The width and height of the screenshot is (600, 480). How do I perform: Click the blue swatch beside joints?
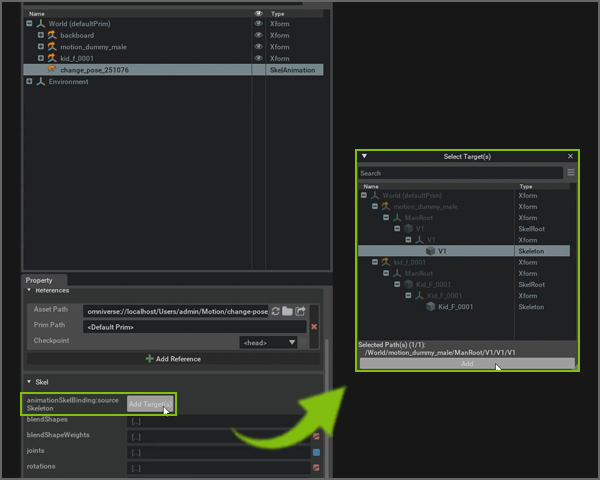click(x=316, y=452)
